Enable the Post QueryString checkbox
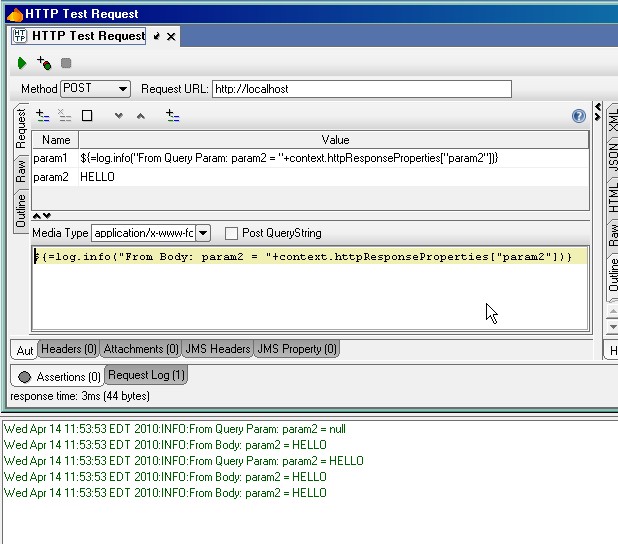The height and width of the screenshot is (544, 618). point(231,233)
